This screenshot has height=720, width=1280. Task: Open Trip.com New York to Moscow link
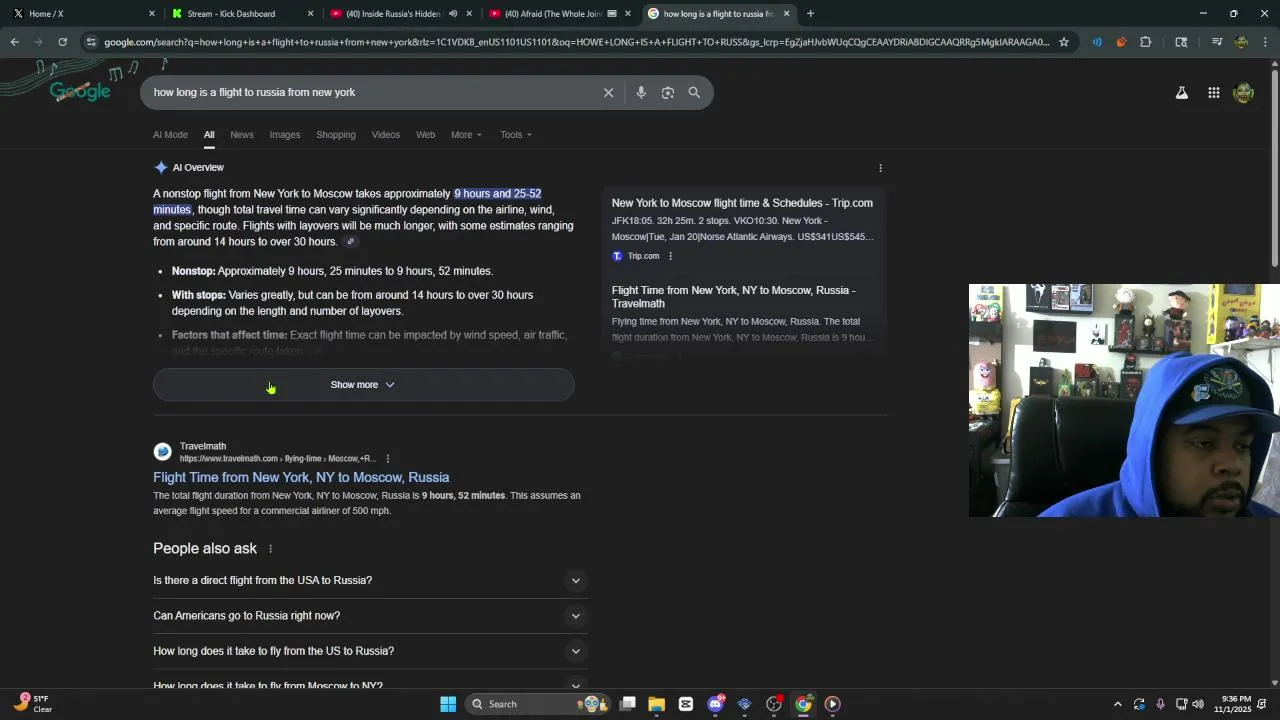pos(742,203)
